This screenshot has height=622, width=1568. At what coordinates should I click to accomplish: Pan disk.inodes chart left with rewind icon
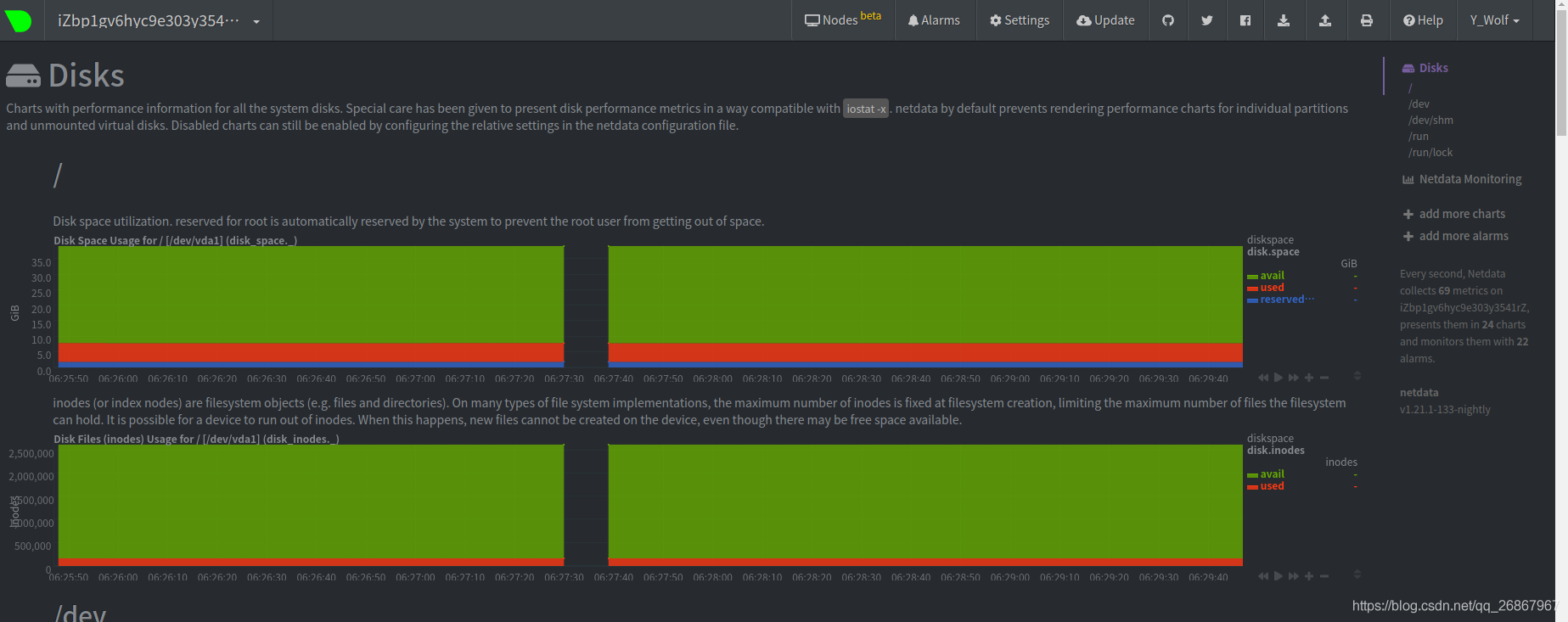[1263, 576]
